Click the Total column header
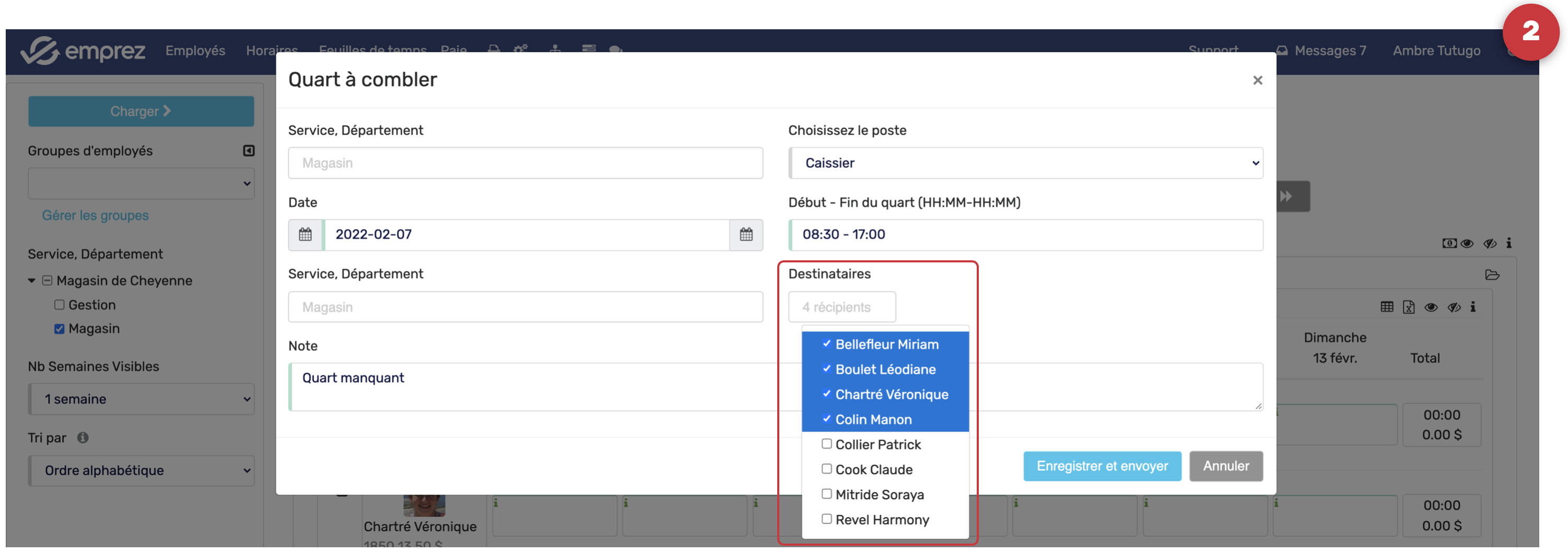The image size is (1568, 553). coord(1425,358)
